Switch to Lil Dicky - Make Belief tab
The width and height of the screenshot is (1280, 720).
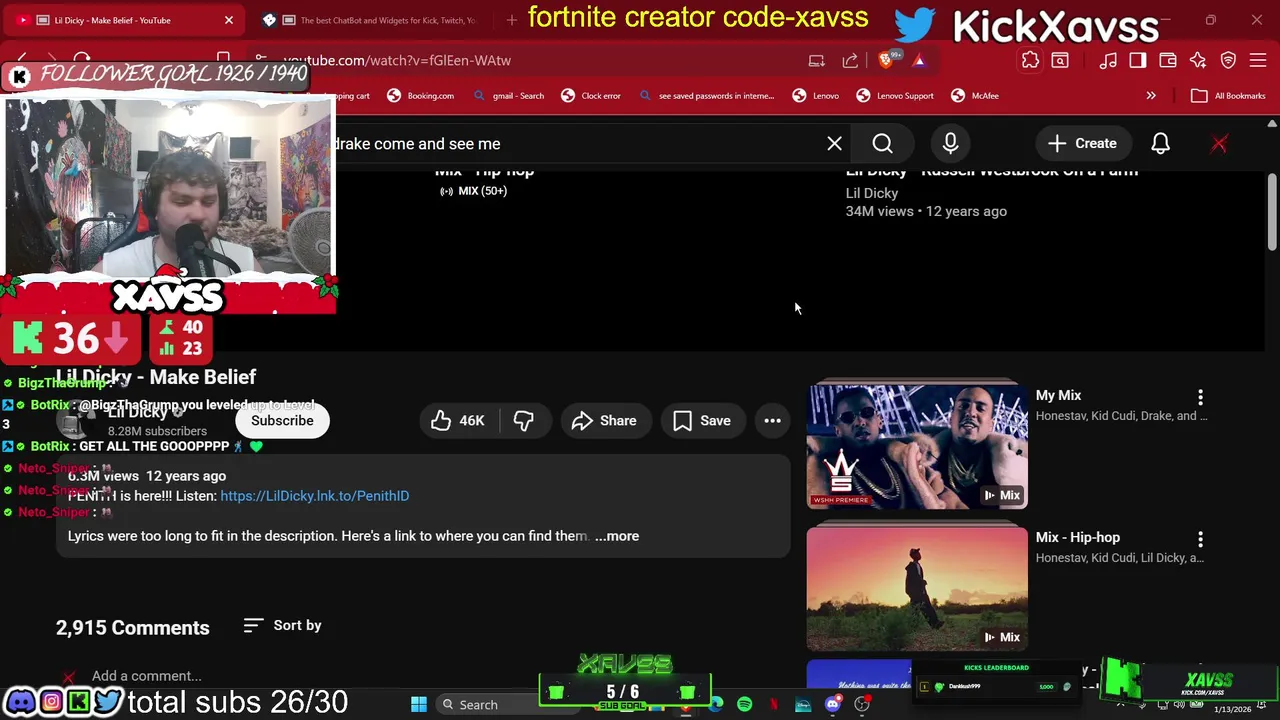(x=126, y=20)
